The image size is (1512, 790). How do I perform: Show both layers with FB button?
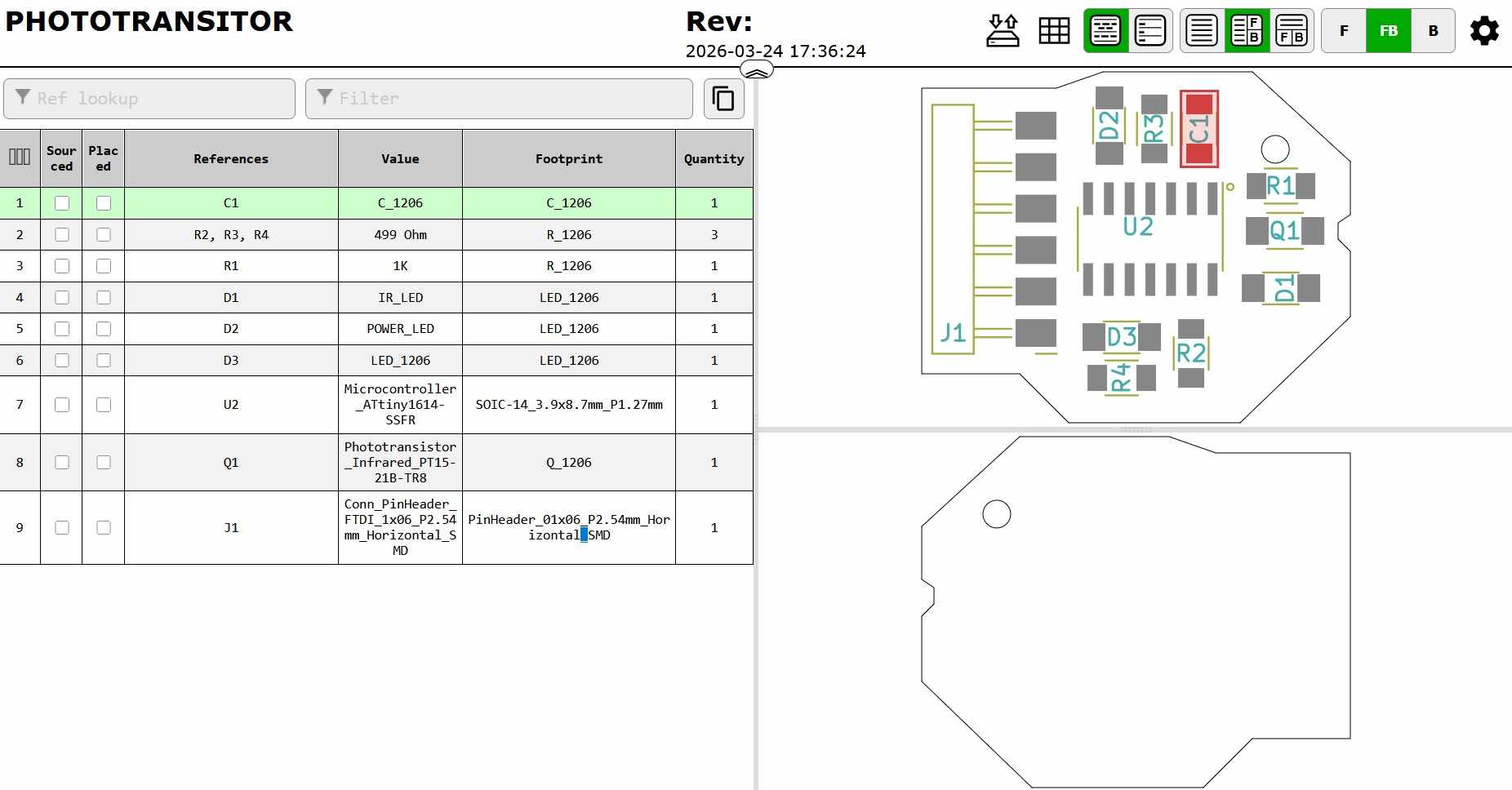coord(1389,31)
